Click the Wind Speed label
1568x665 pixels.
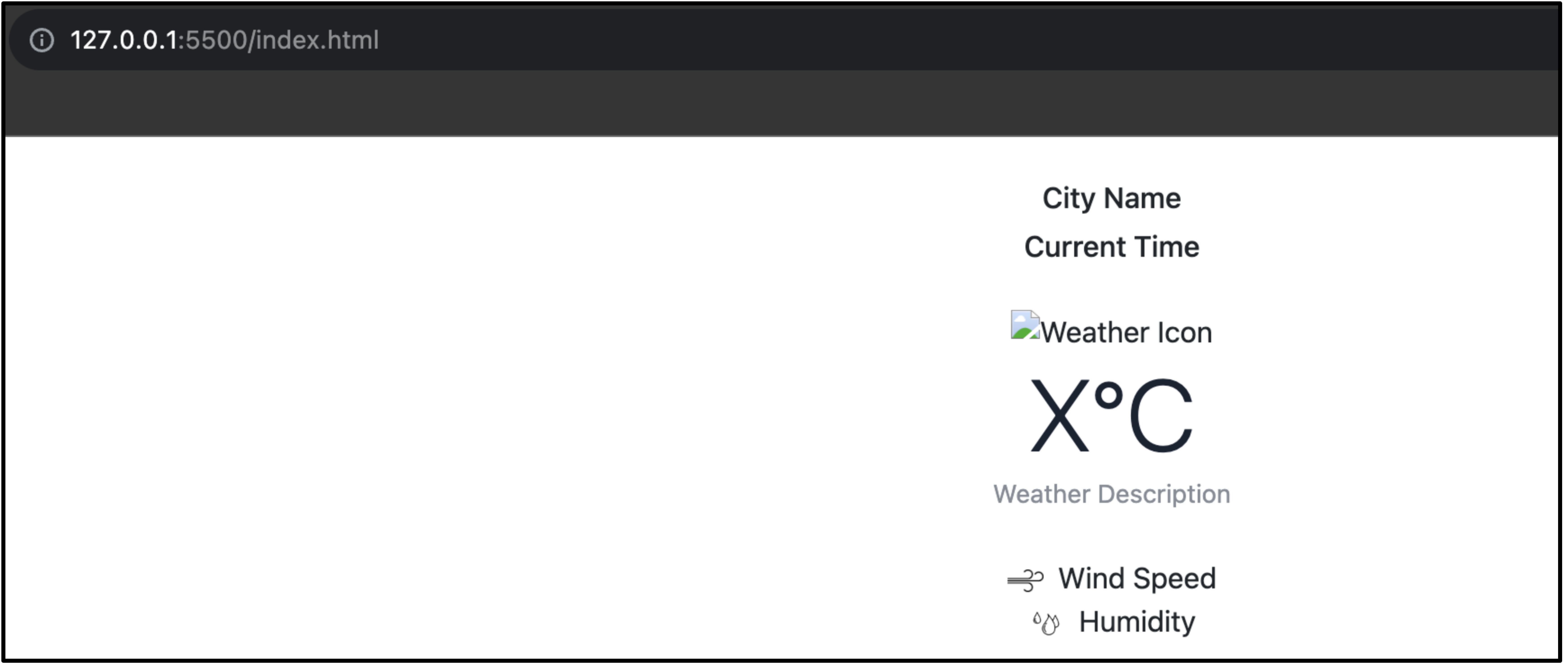(x=1137, y=578)
